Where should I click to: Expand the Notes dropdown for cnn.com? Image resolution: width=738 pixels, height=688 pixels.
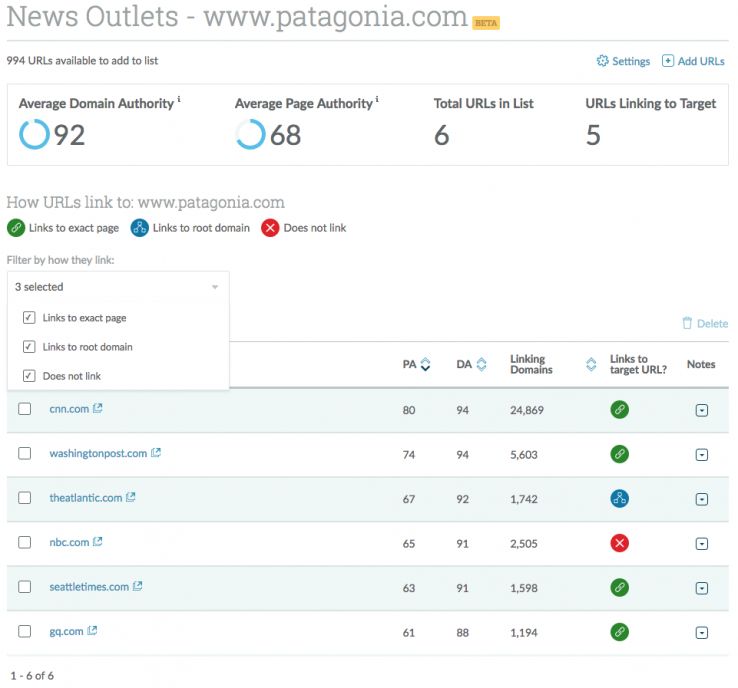[701, 410]
